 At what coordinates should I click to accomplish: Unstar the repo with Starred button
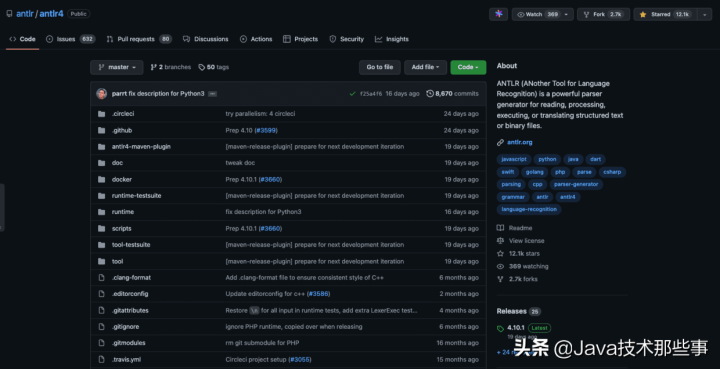pyautogui.click(x=665, y=14)
